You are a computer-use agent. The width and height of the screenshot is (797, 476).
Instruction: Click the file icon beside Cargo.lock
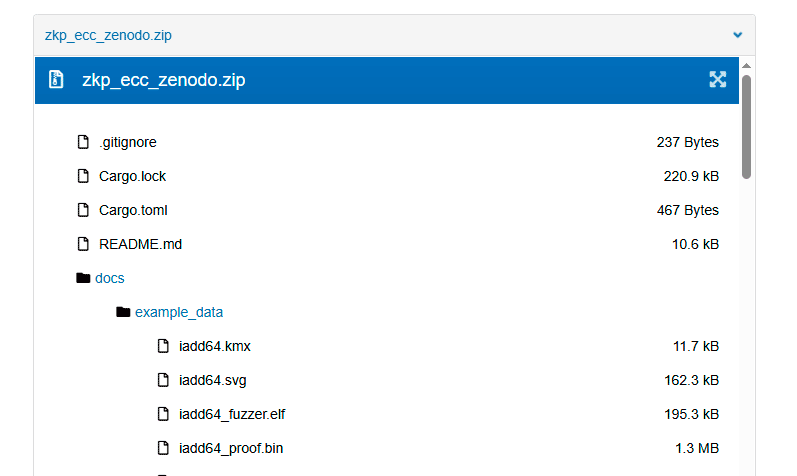83,176
